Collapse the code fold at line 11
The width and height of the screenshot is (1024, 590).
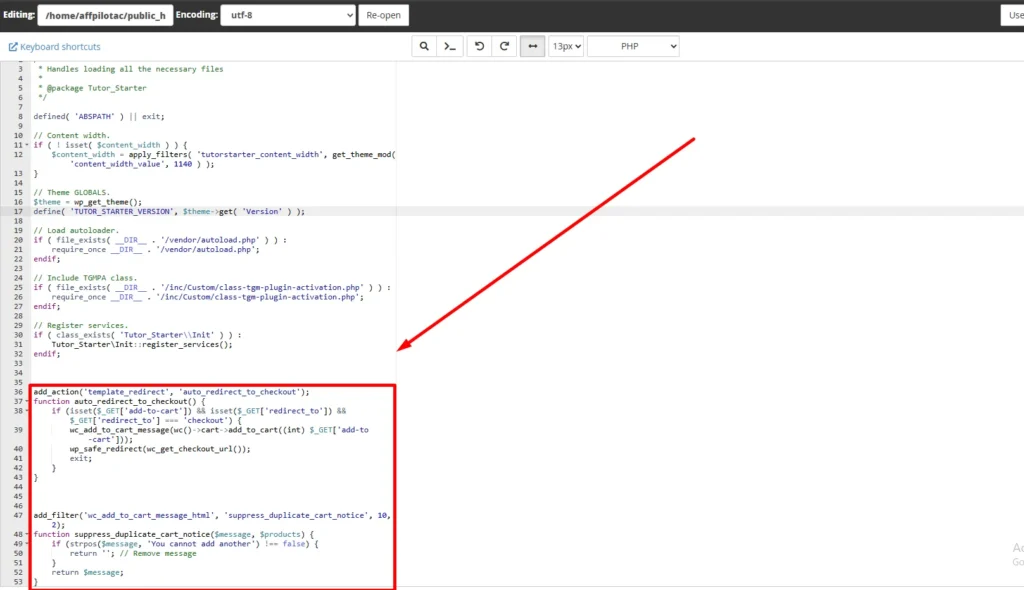click(27, 145)
